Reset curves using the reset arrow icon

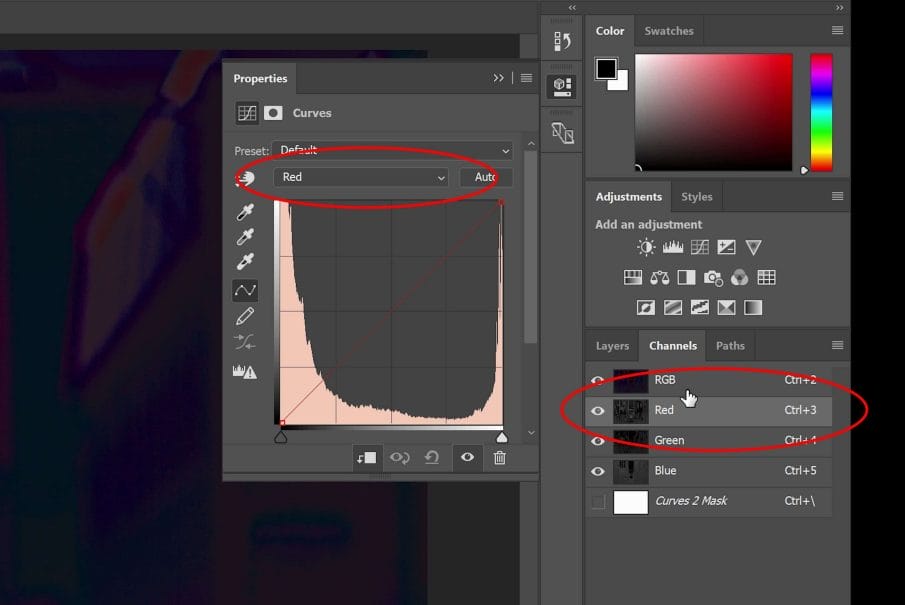point(432,457)
